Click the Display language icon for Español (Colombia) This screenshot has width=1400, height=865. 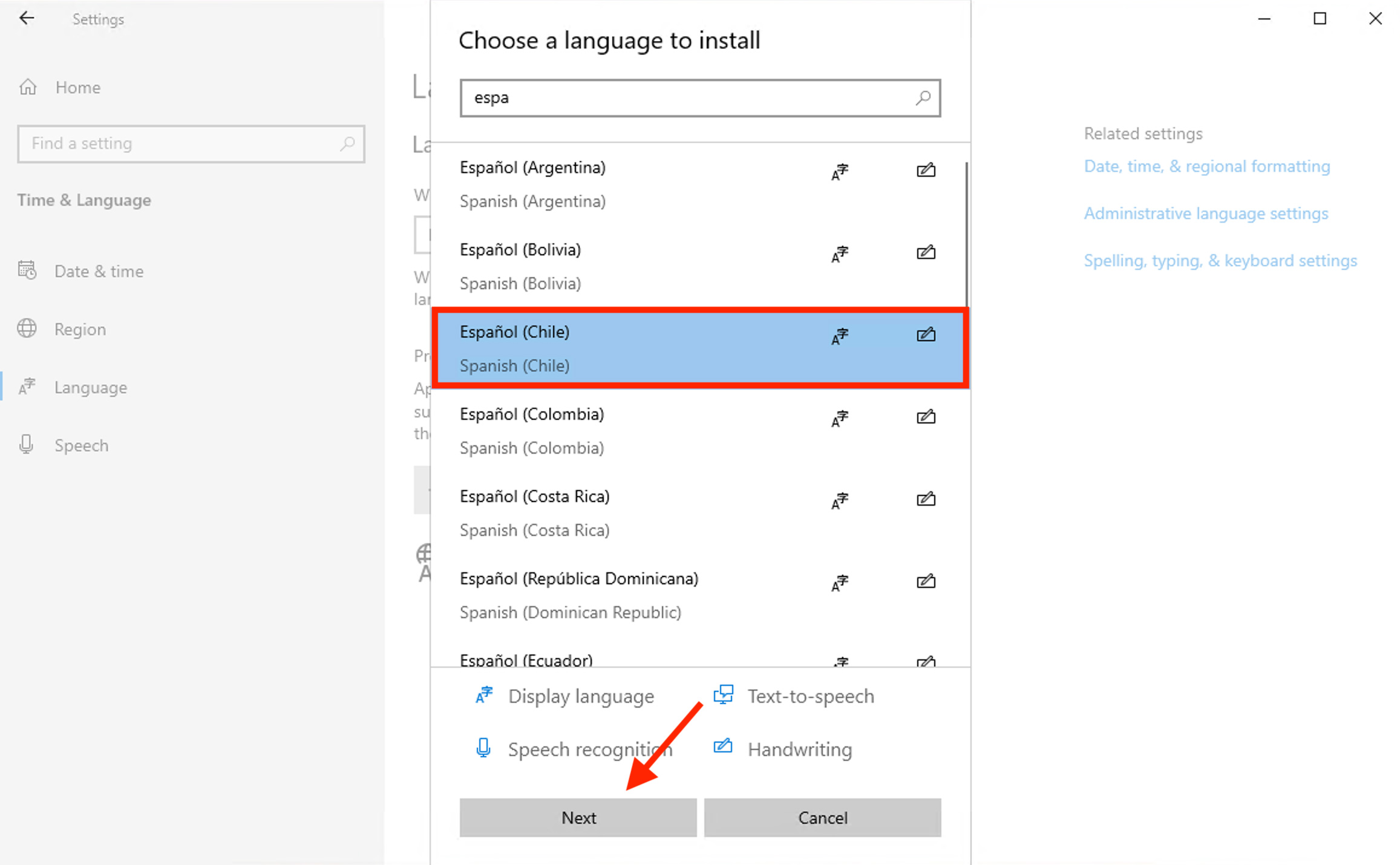[839, 418]
